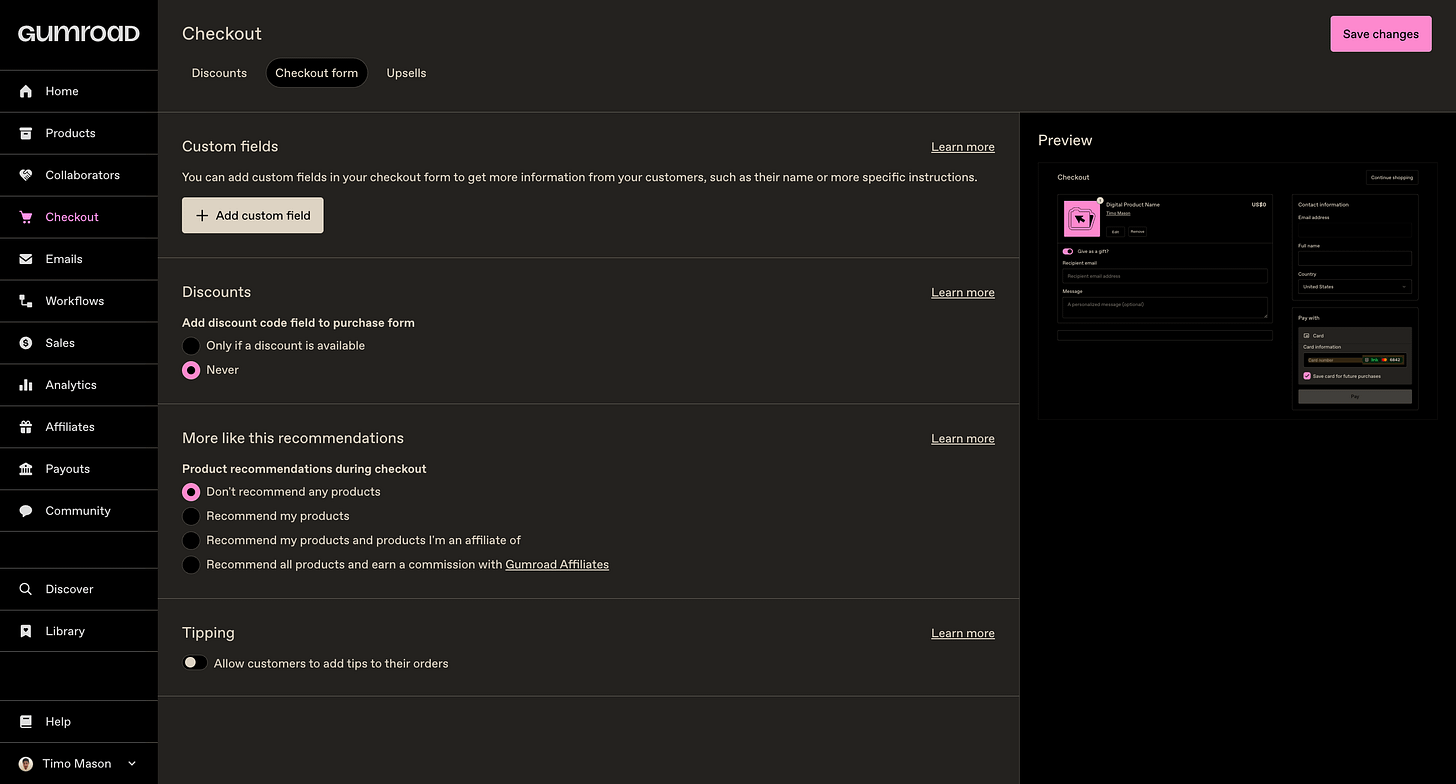Click "Product recommendations during checkout" label
Screen dimensions: 1456x784
click(304, 469)
